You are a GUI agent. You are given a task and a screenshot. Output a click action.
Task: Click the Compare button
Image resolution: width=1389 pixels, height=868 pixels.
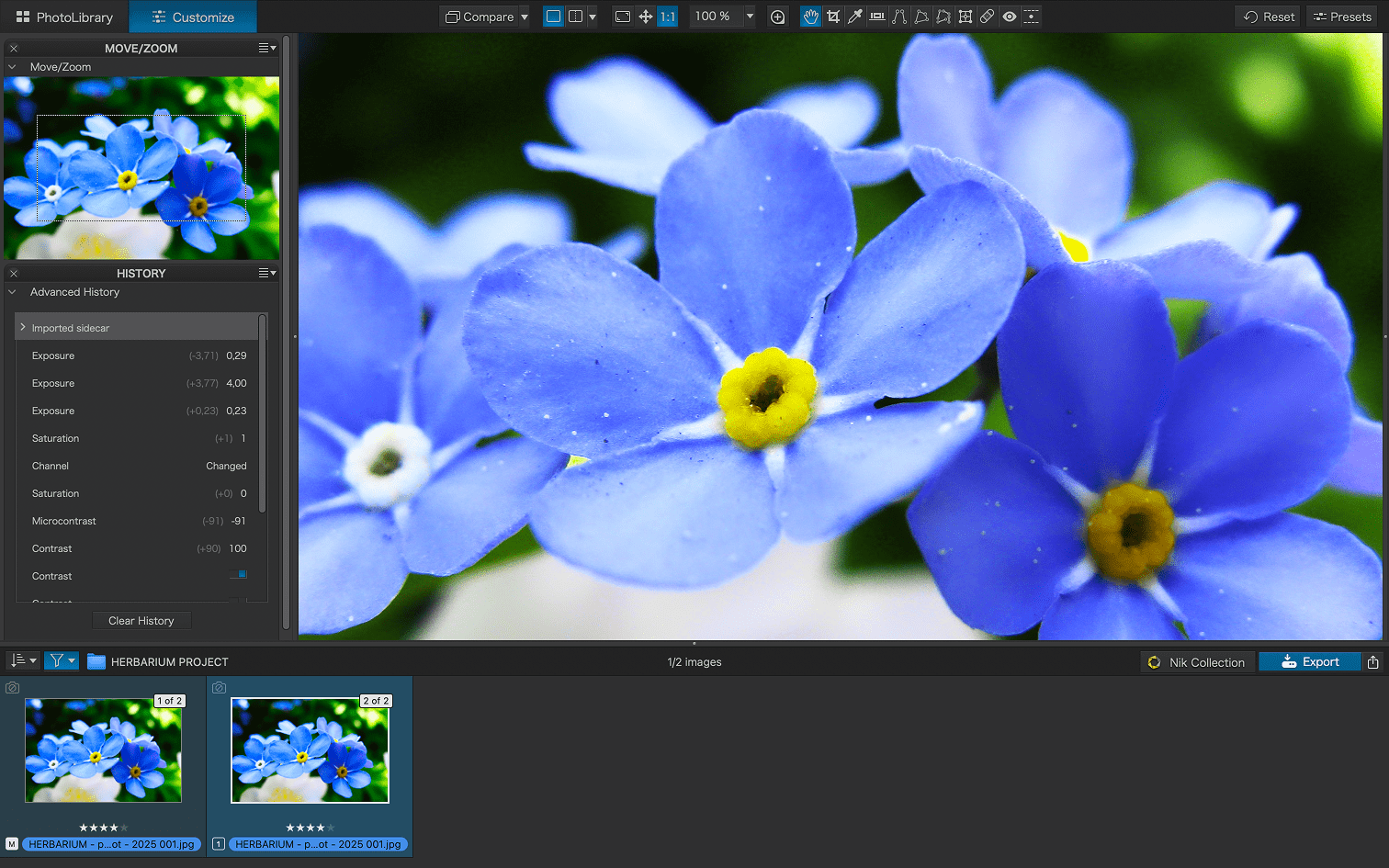click(480, 17)
